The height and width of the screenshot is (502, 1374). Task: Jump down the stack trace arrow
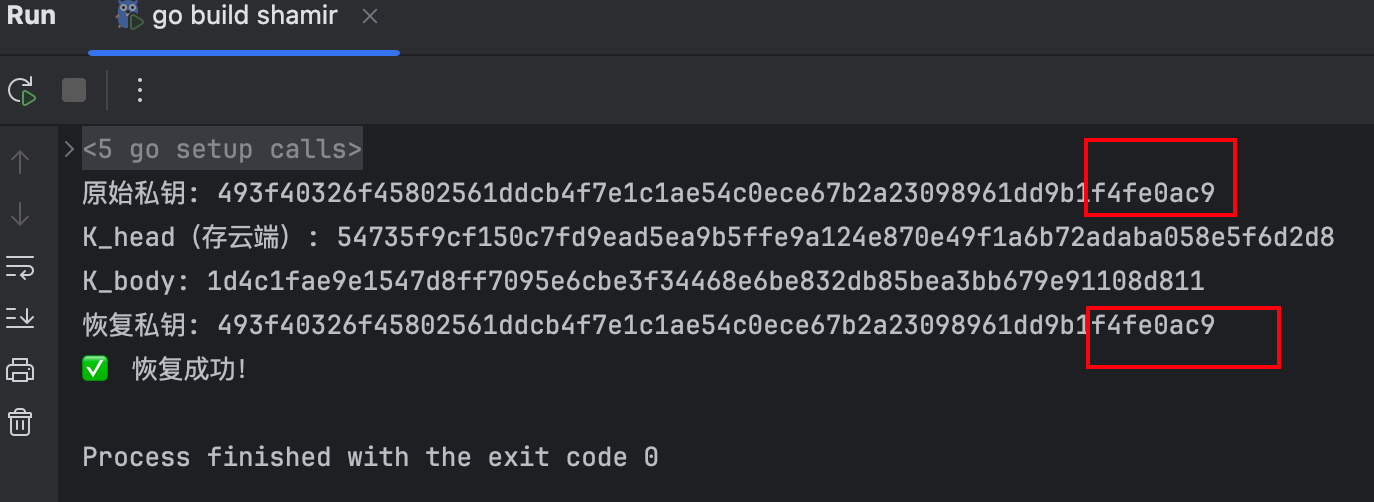21,213
